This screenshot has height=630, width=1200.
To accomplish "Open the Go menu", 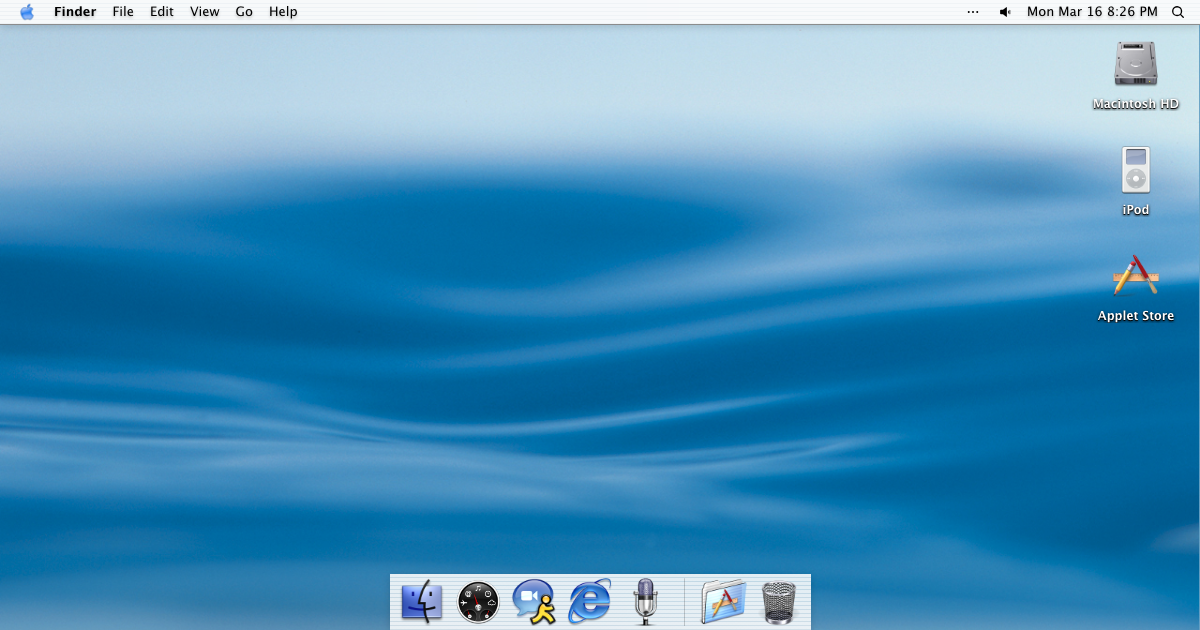I will 244,12.
